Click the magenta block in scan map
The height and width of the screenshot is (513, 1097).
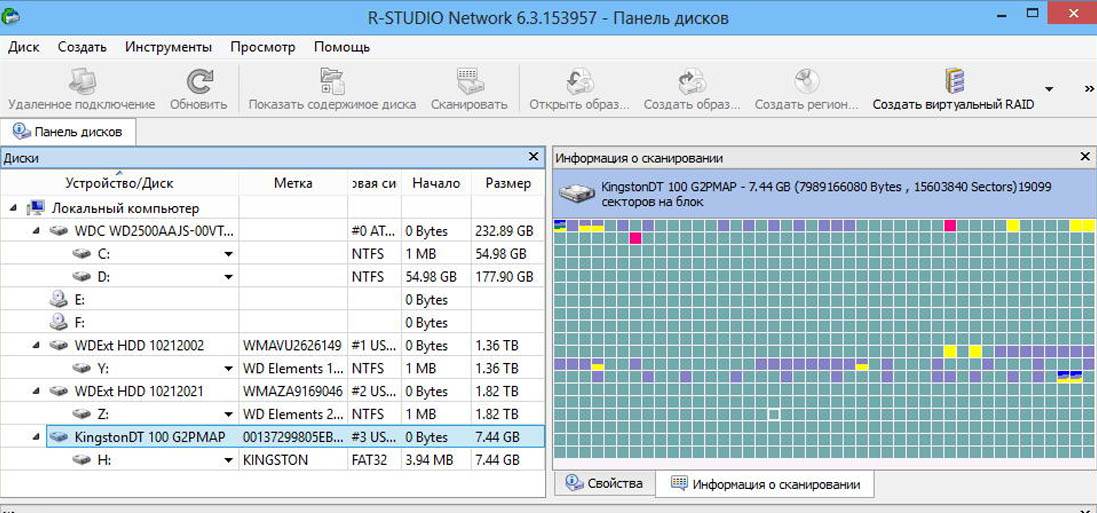click(x=635, y=238)
